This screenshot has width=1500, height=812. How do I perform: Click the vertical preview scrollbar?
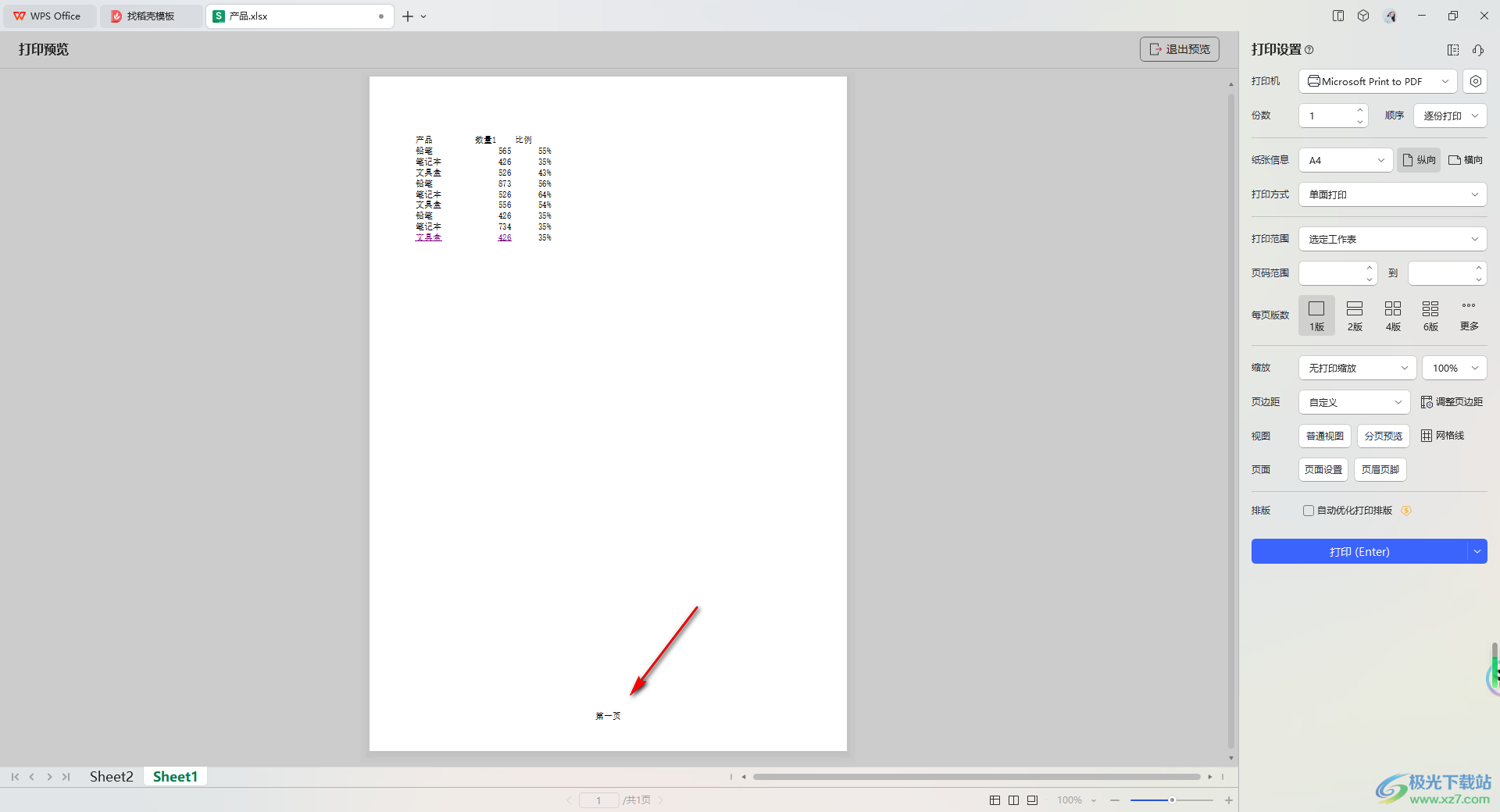(1231, 422)
